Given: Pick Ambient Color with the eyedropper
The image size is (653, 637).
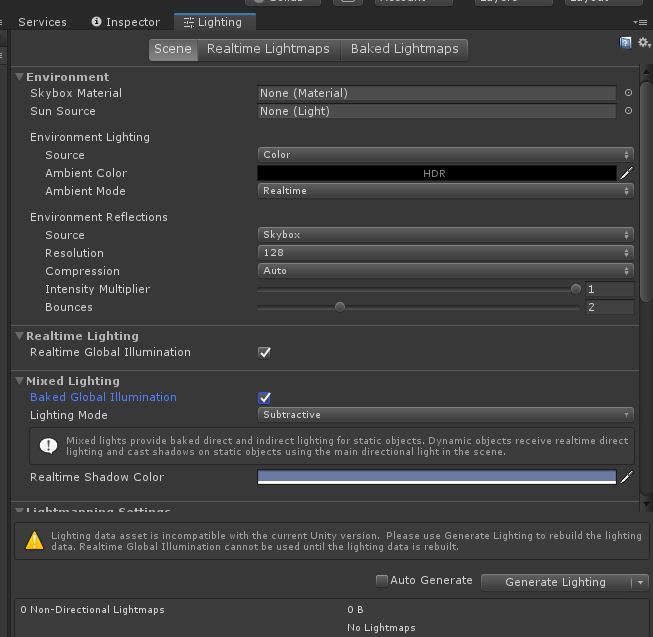Looking at the screenshot, I should 626,173.
